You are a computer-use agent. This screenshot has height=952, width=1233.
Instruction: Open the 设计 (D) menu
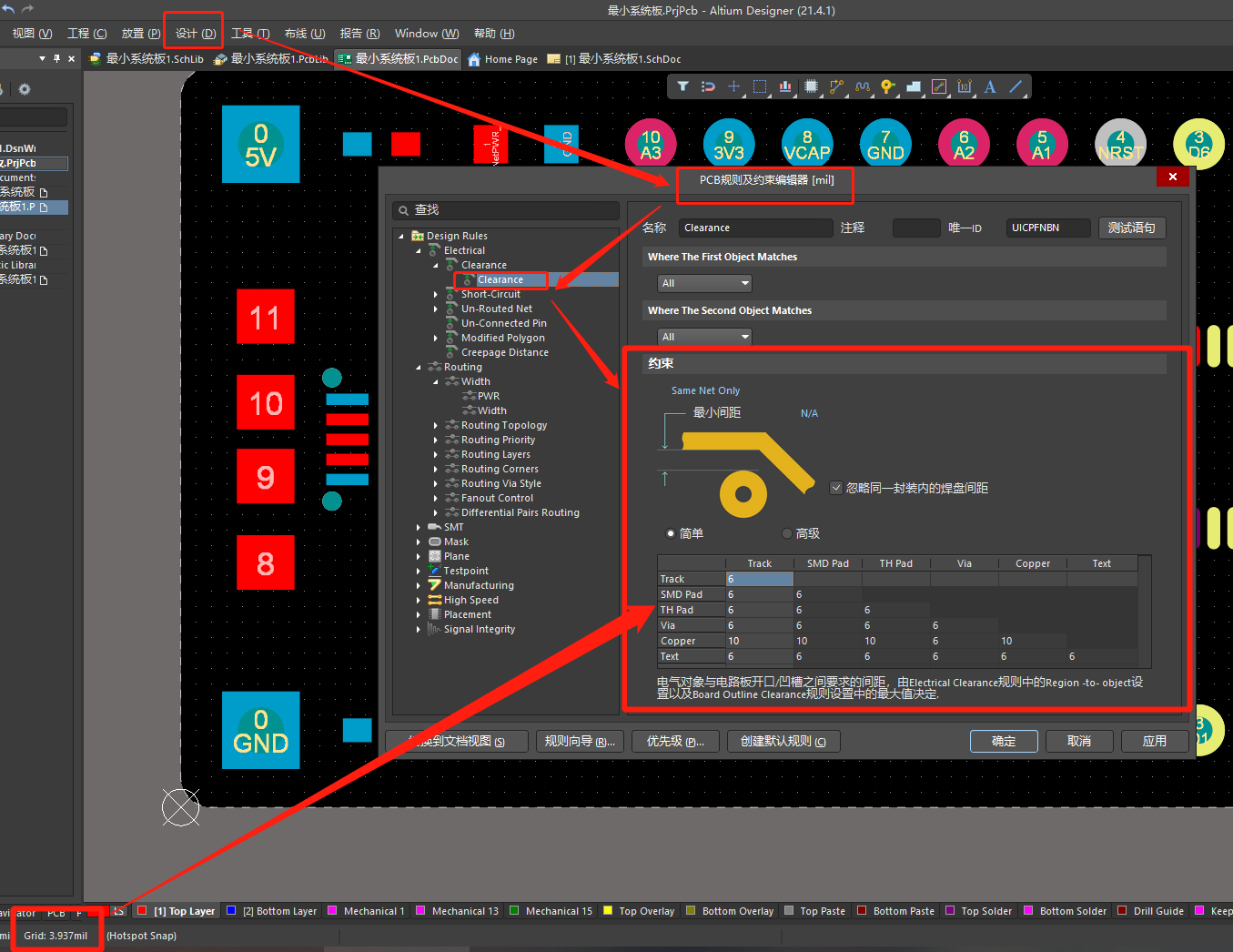tap(196, 34)
